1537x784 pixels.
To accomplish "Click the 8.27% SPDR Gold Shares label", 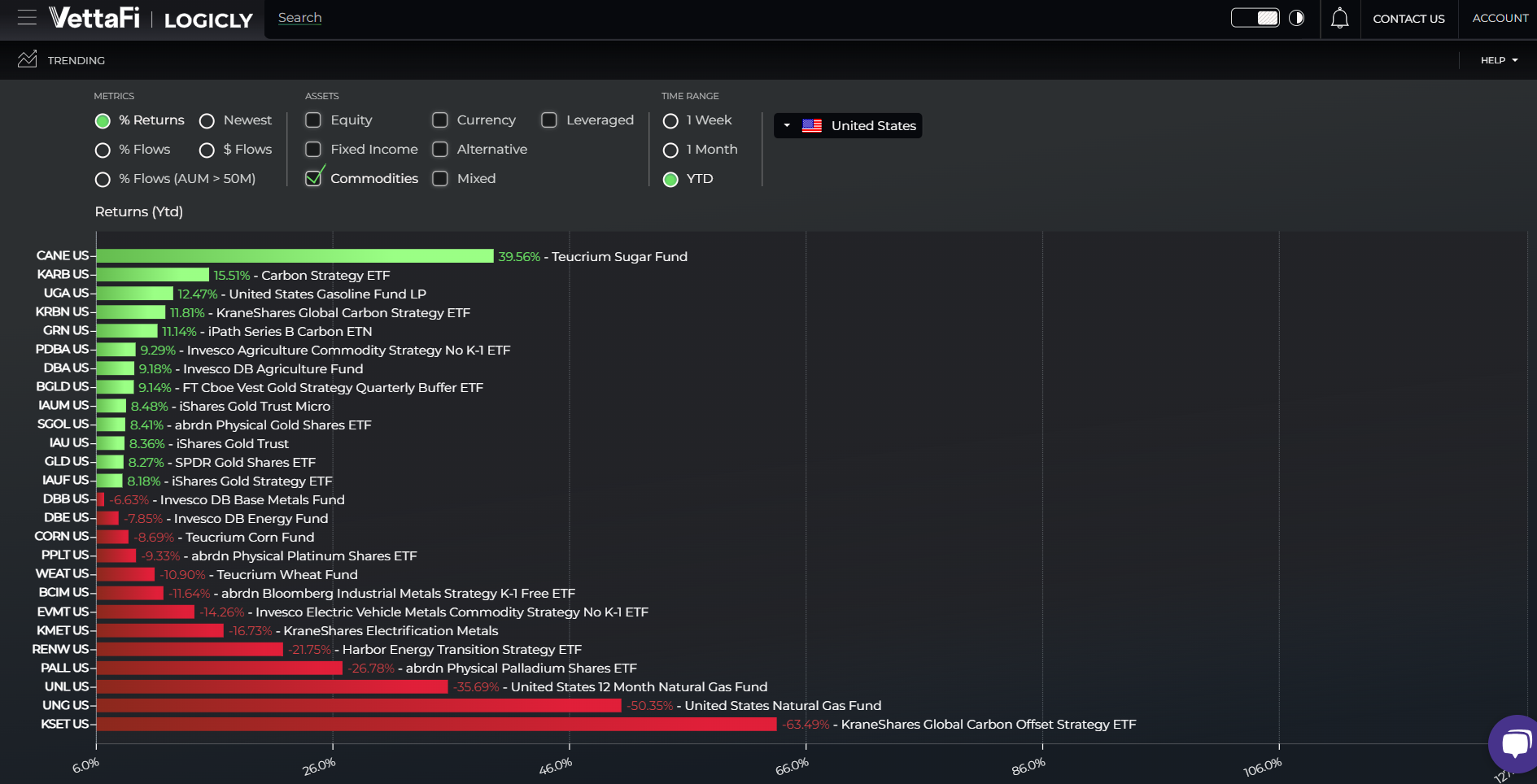I will [222, 463].
